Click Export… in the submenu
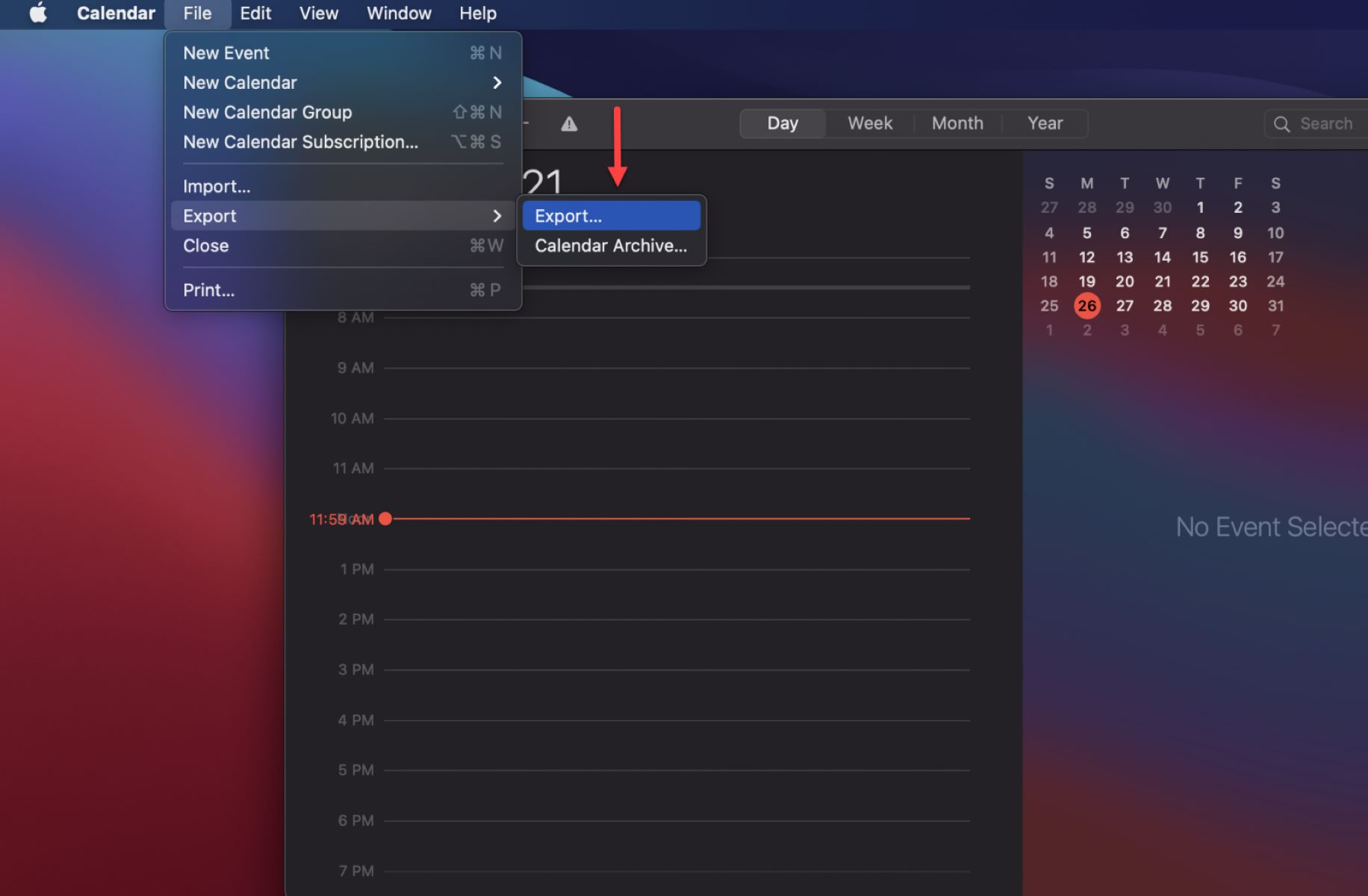1368x896 pixels. [612, 216]
